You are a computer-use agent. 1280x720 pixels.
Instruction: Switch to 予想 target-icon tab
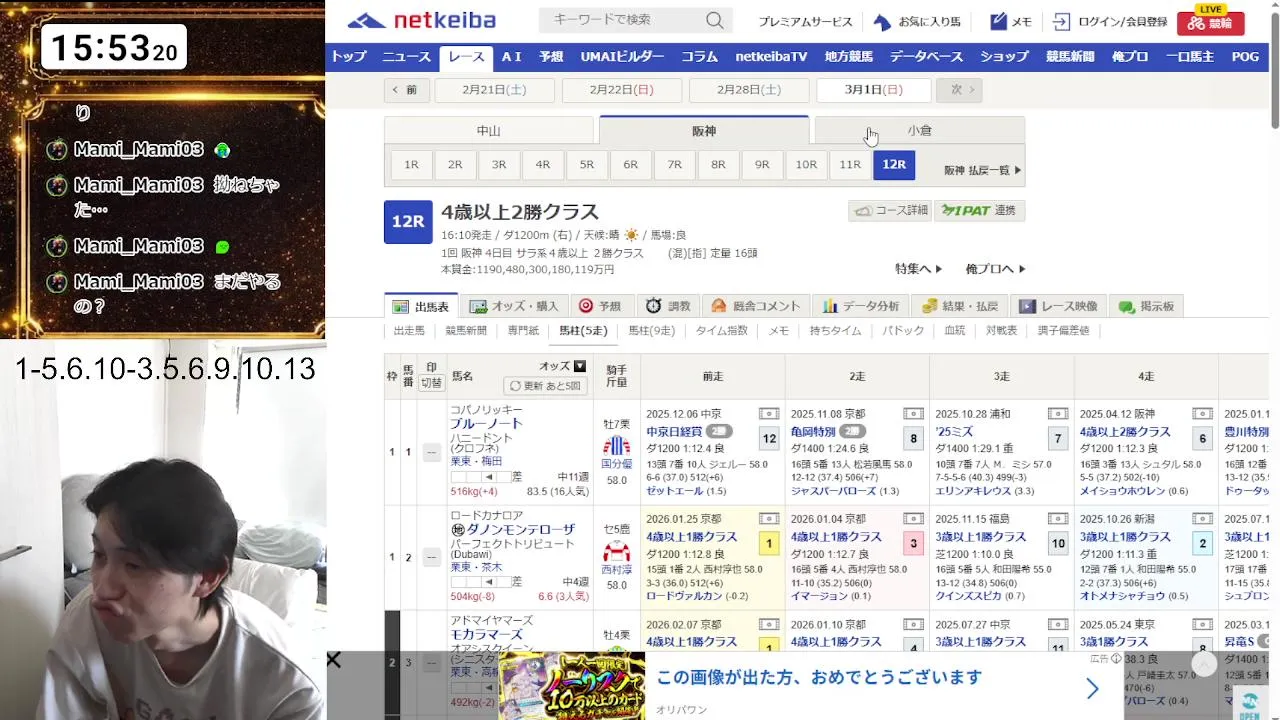click(x=600, y=306)
